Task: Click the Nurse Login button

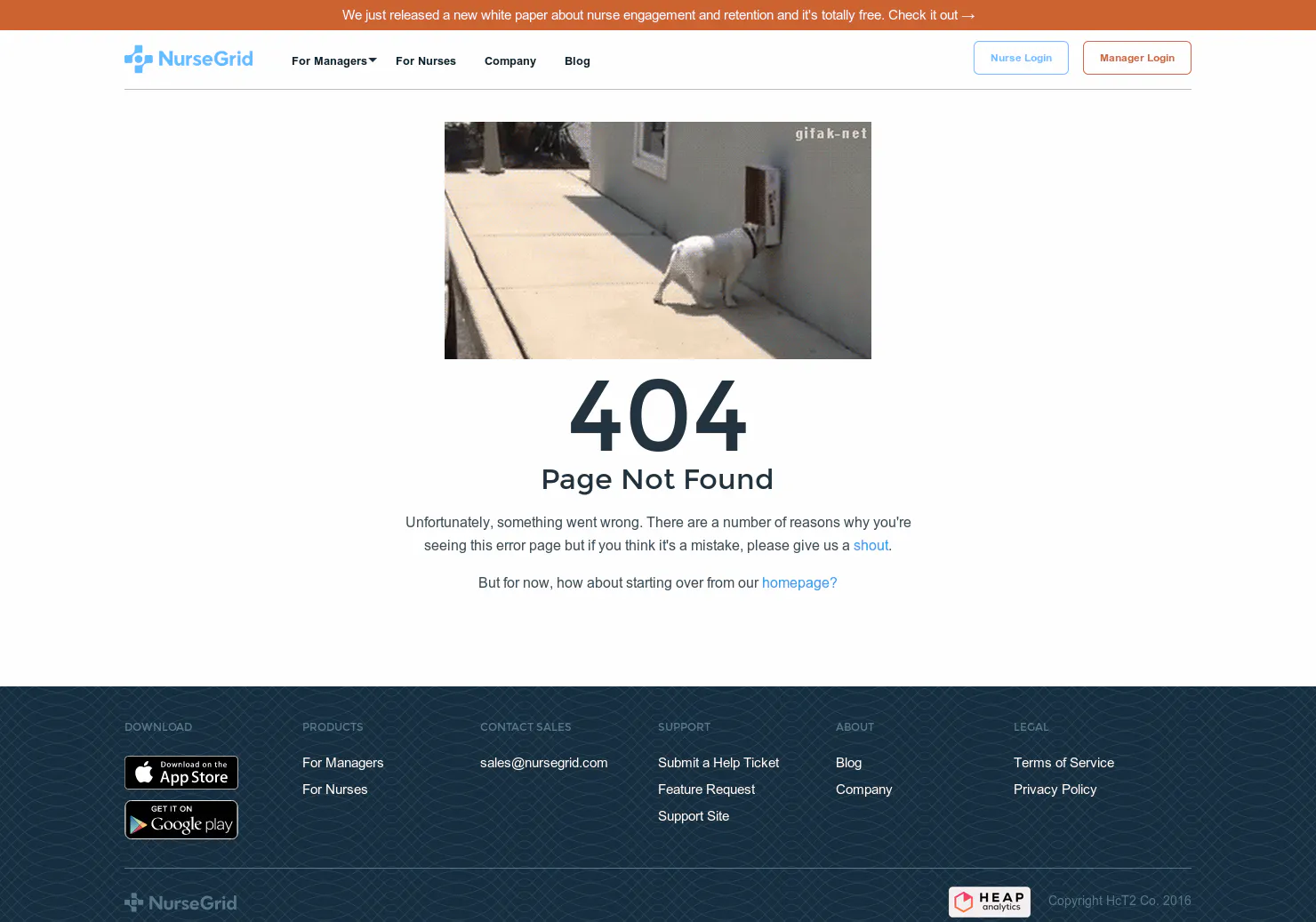Action: (1021, 58)
